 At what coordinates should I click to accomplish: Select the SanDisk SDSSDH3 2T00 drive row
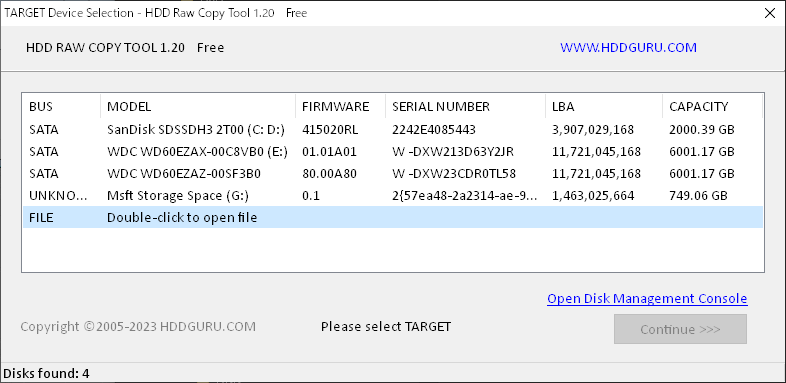(393, 130)
